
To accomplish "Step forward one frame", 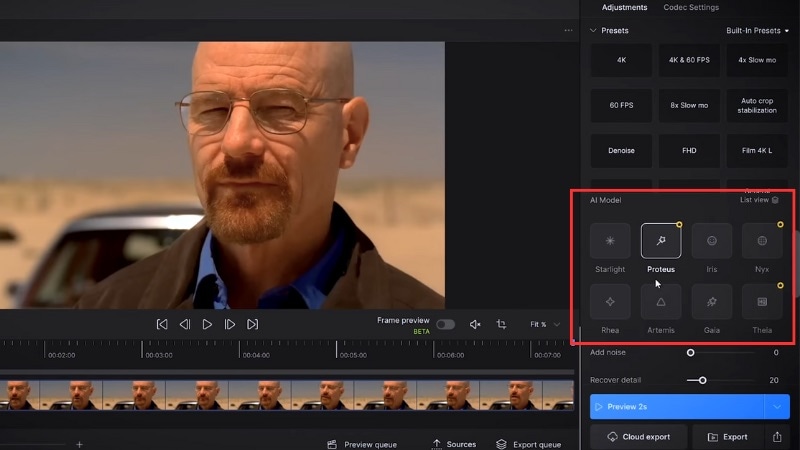I will click(230, 324).
